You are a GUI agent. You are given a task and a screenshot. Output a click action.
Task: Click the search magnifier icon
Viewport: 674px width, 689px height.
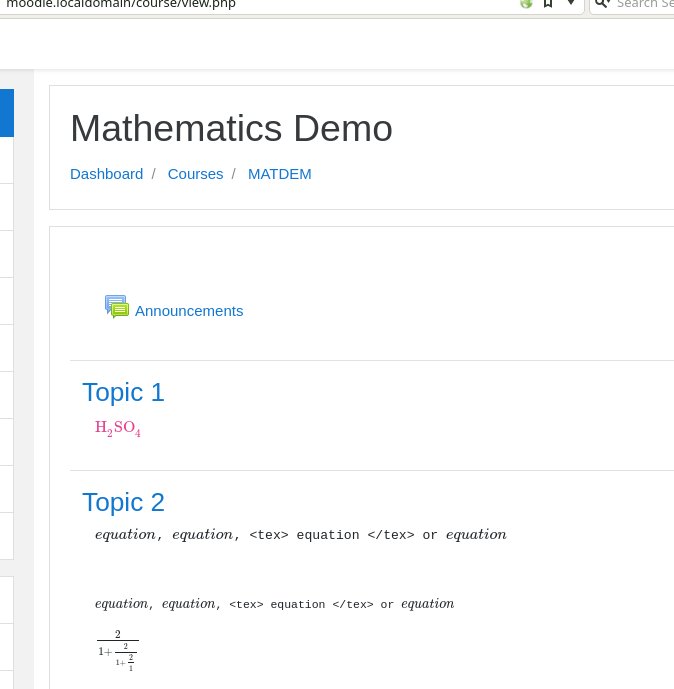[x=601, y=4]
